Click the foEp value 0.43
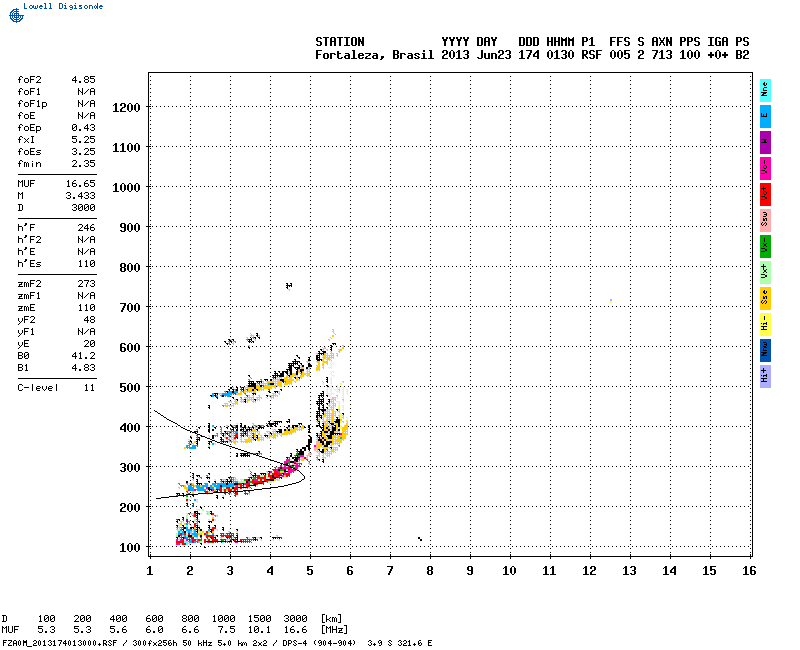 pyautogui.click(x=83, y=128)
